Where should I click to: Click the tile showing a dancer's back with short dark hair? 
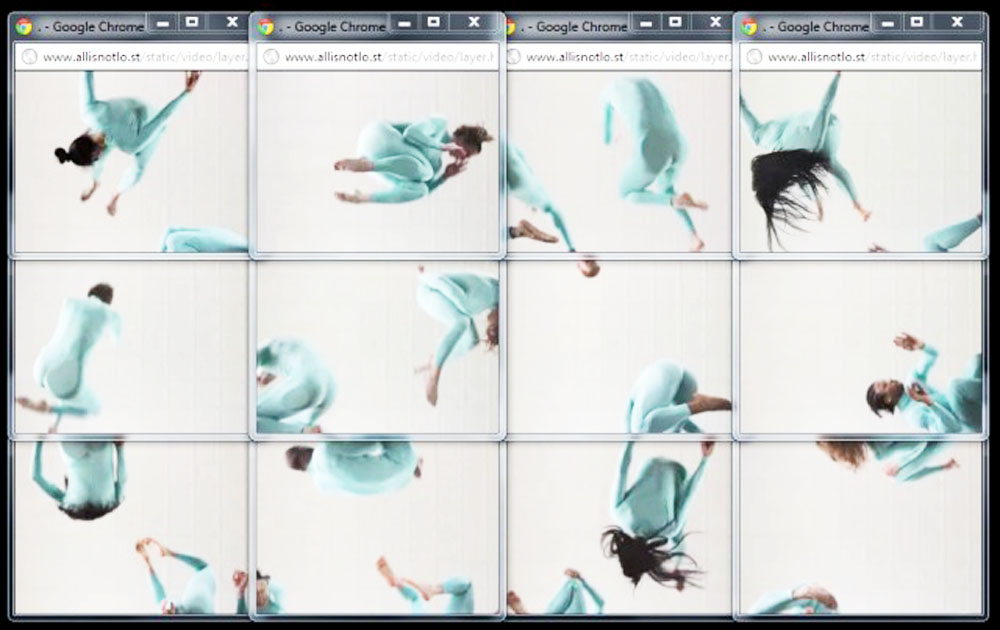pyautogui.click(x=131, y=348)
